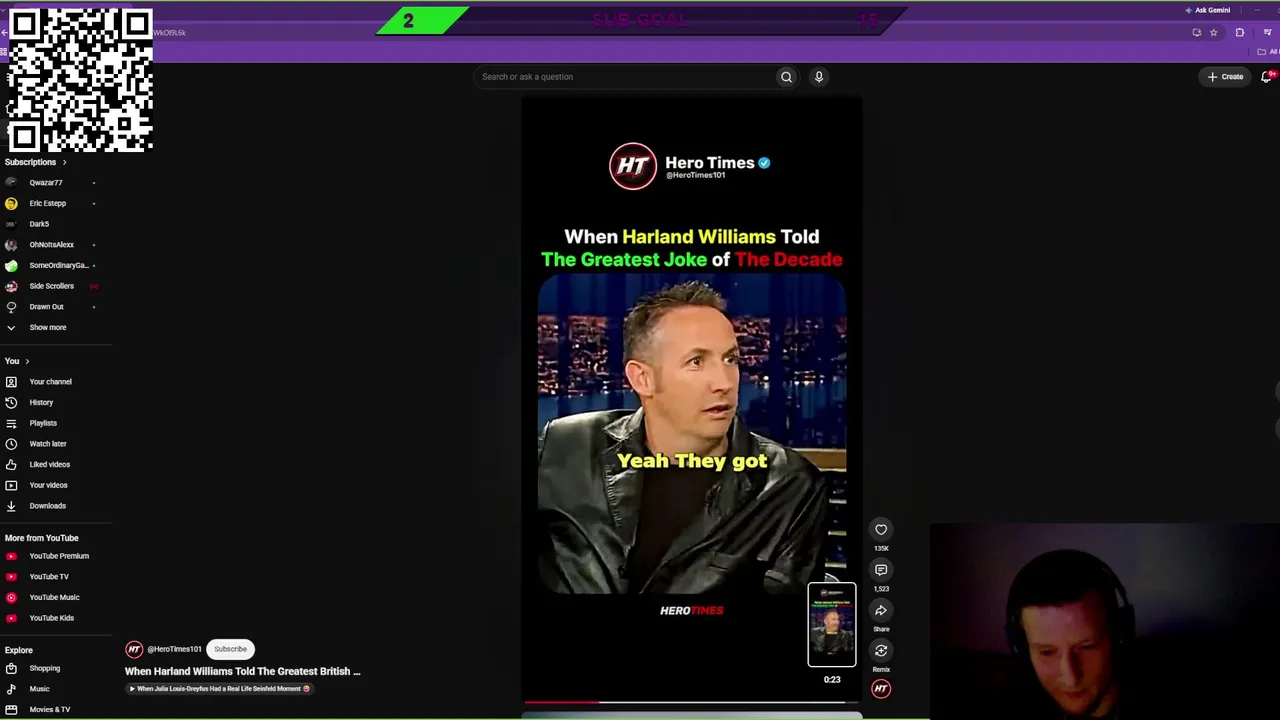Open the browser extensions puzzle icon
Image resolution: width=1280 pixels, height=720 pixels.
1240,33
